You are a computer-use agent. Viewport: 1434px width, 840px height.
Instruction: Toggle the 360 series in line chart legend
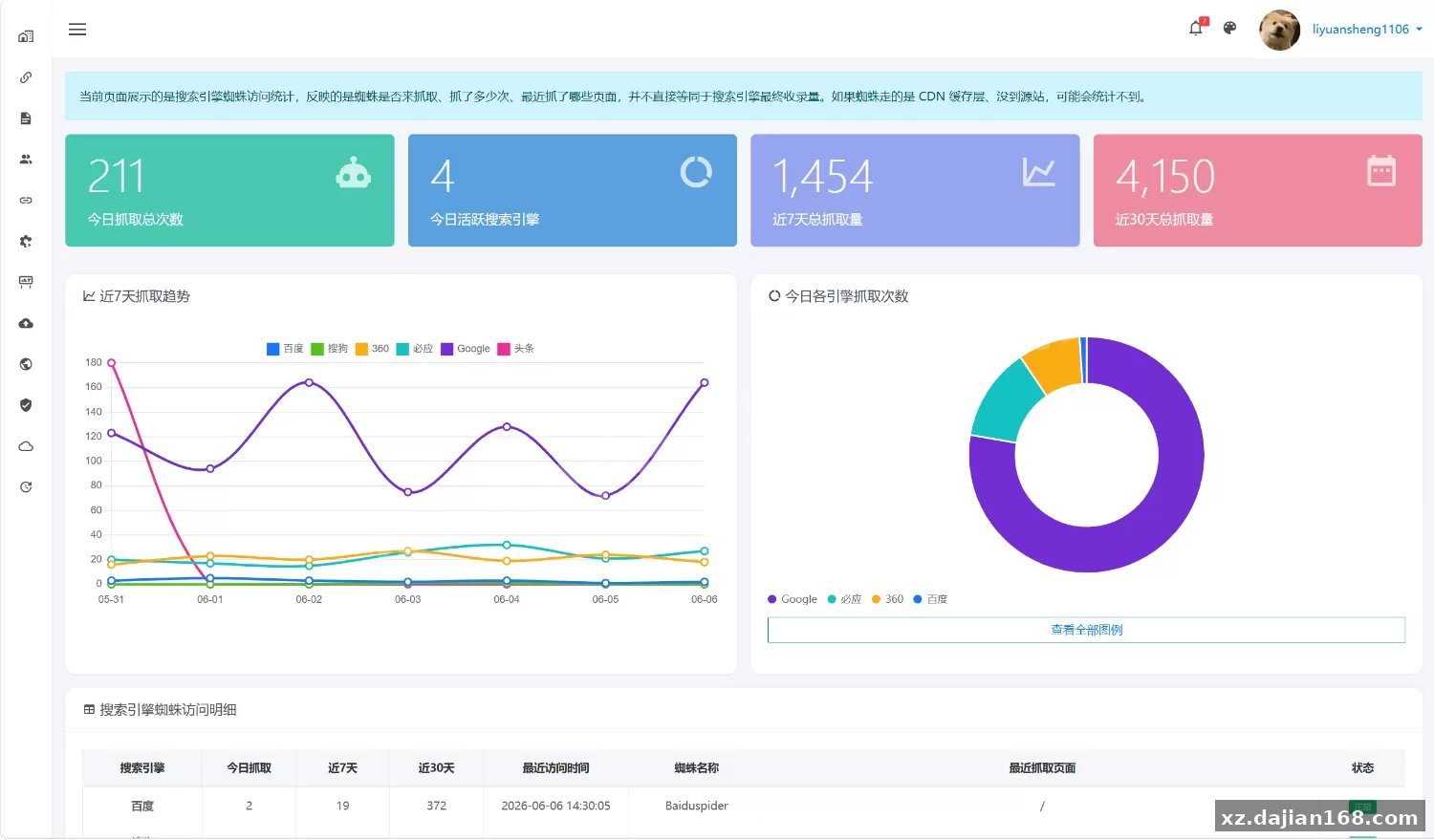(x=373, y=349)
